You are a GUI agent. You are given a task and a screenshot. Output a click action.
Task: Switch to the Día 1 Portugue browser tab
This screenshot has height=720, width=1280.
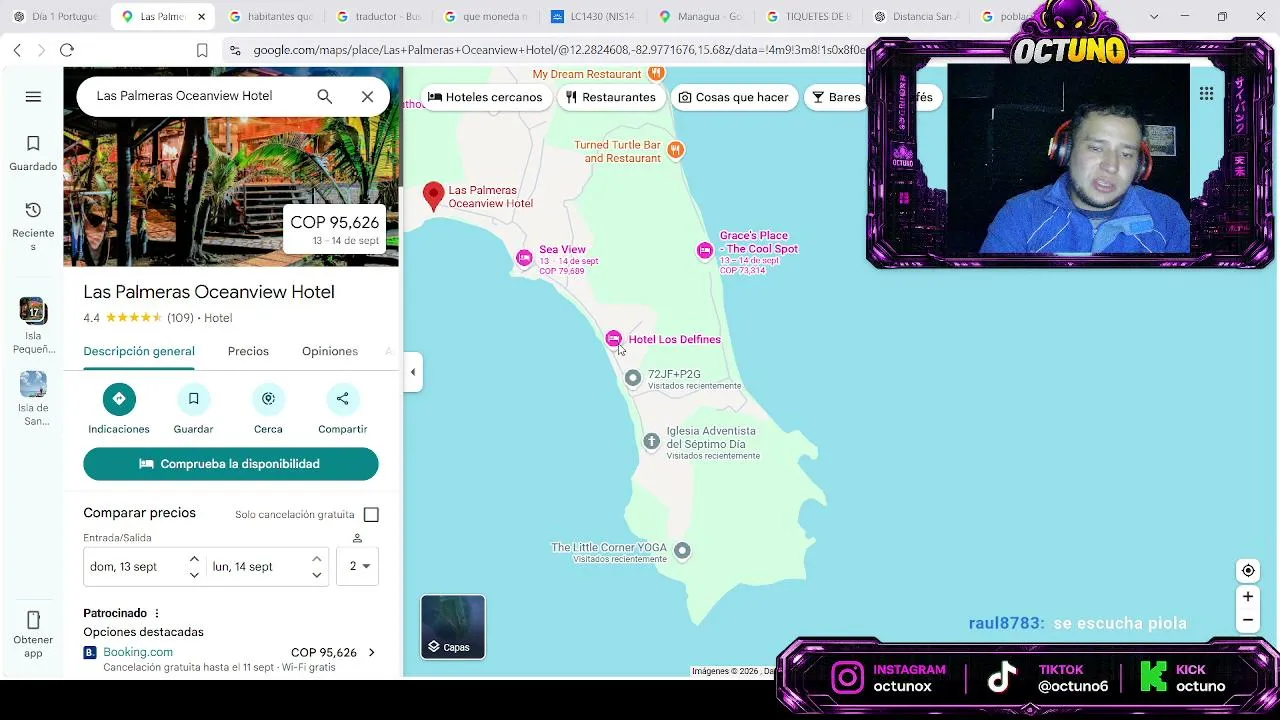(x=56, y=17)
